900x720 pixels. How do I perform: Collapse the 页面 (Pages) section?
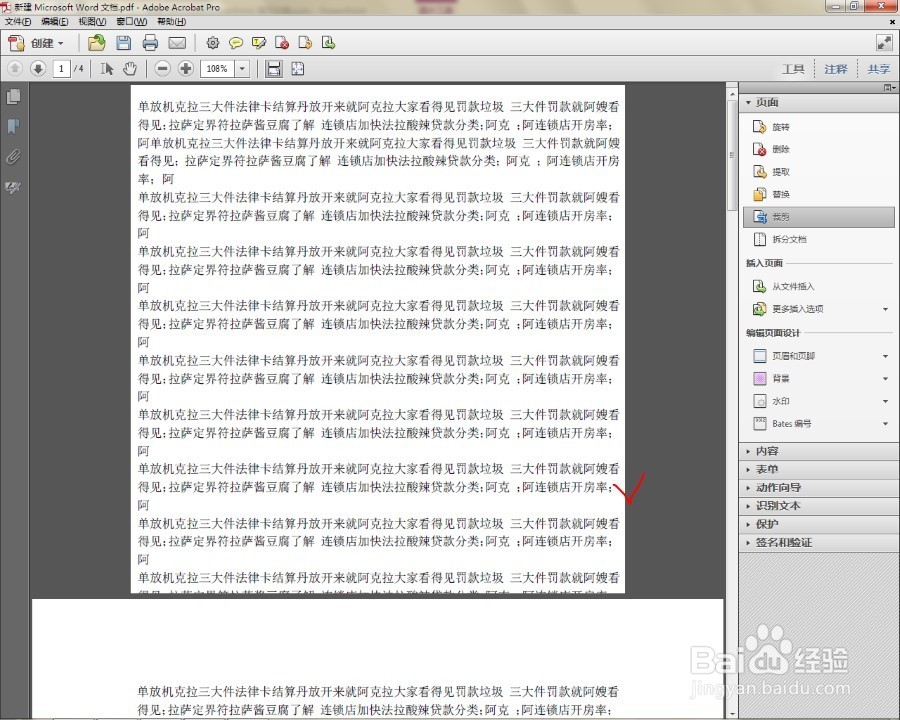click(818, 103)
